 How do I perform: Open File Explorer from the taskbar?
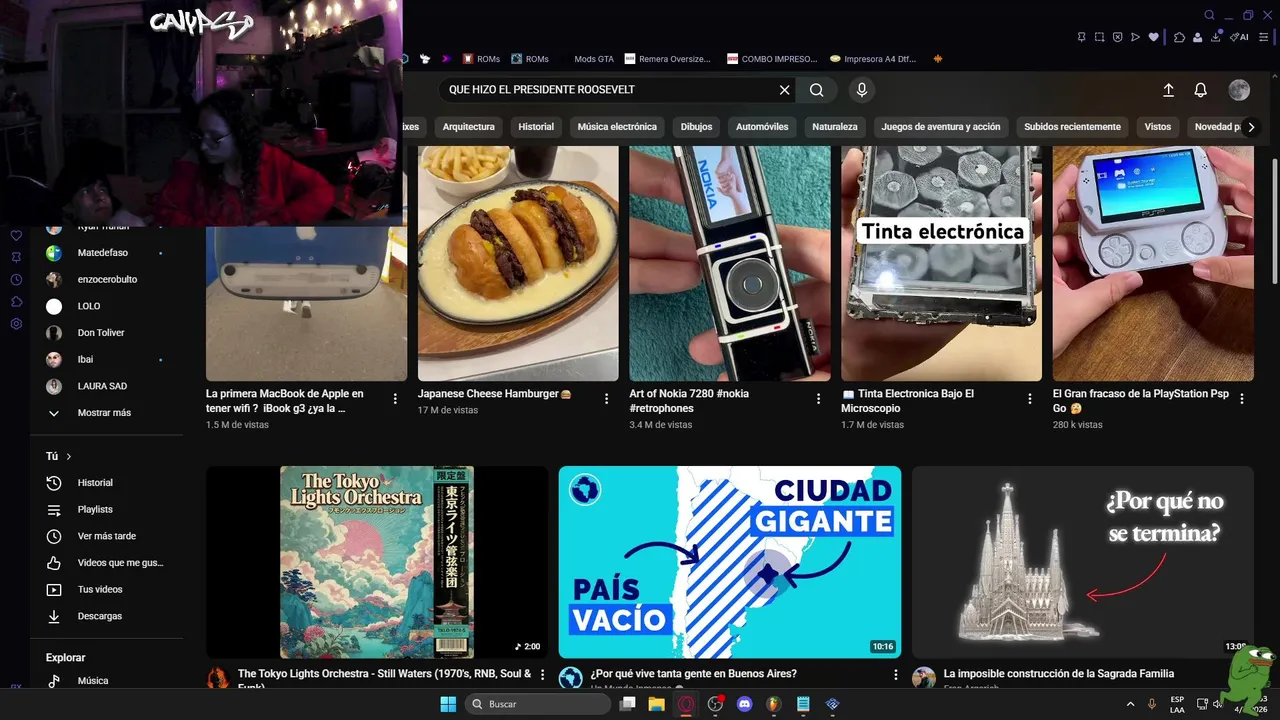click(x=656, y=704)
